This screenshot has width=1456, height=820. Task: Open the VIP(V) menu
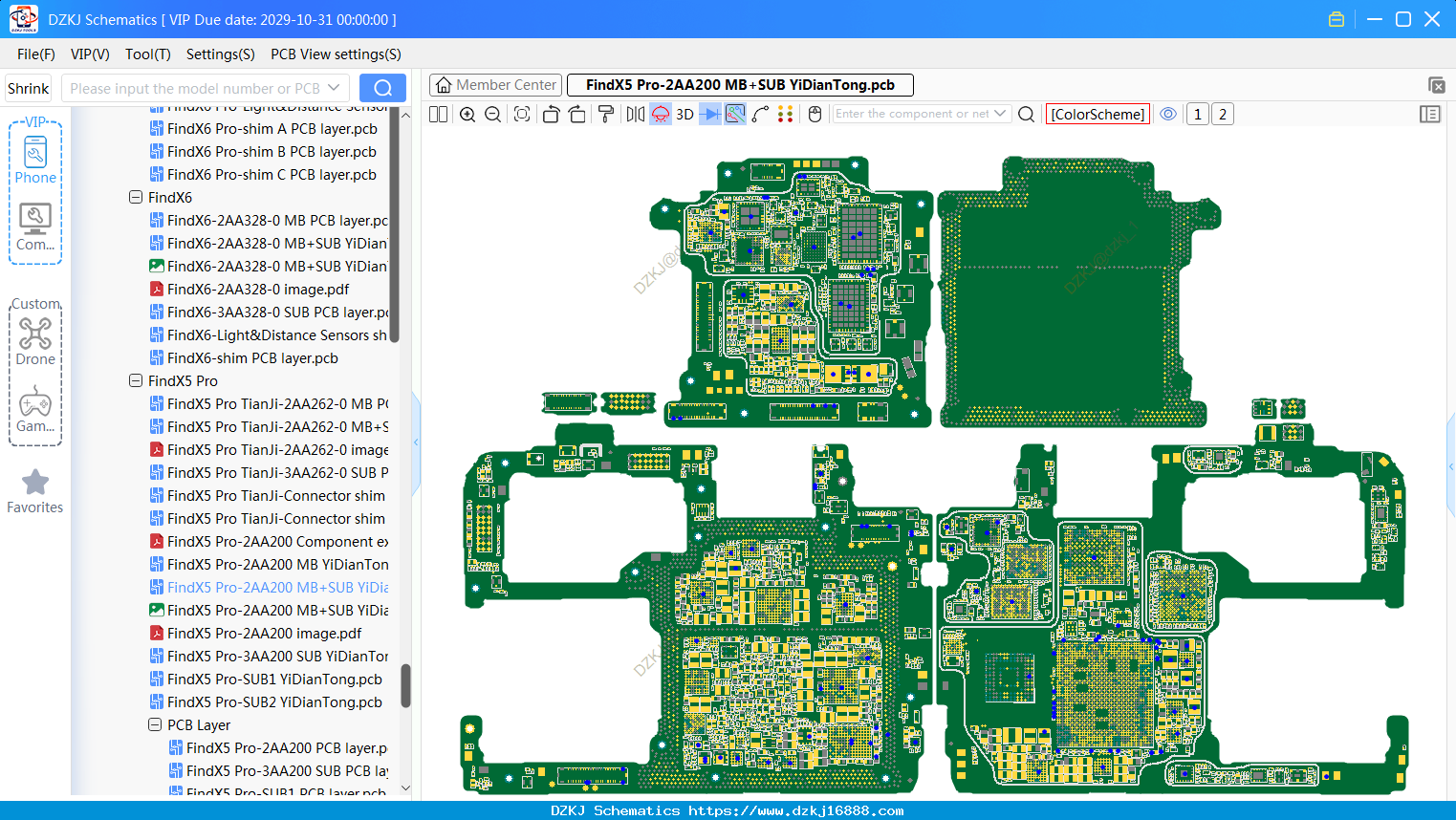(90, 54)
